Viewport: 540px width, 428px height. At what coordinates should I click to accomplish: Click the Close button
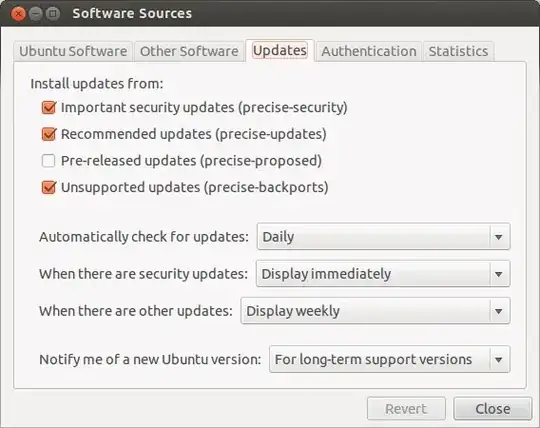click(492, 409)
